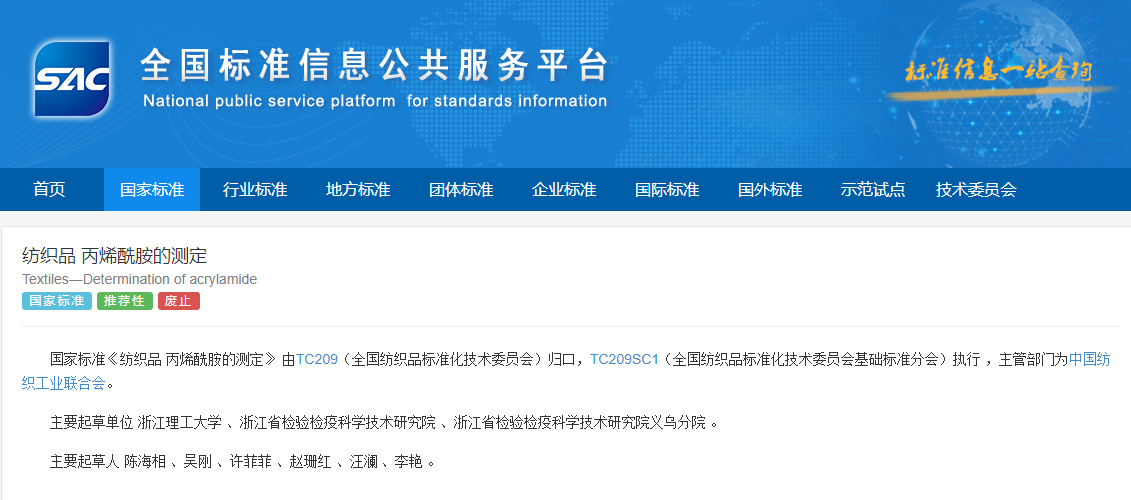Select the 国家标准 navigation tab

(152, 190)
